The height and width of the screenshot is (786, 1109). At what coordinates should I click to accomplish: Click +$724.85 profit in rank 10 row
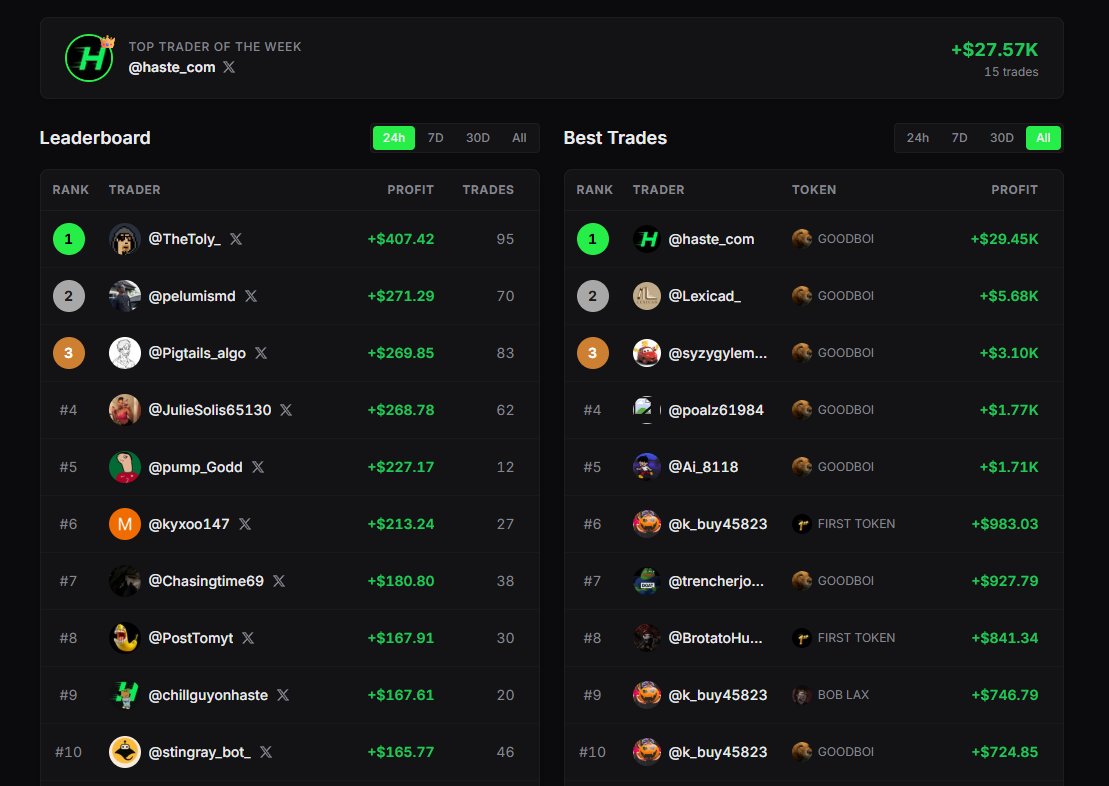[1004, 752]
